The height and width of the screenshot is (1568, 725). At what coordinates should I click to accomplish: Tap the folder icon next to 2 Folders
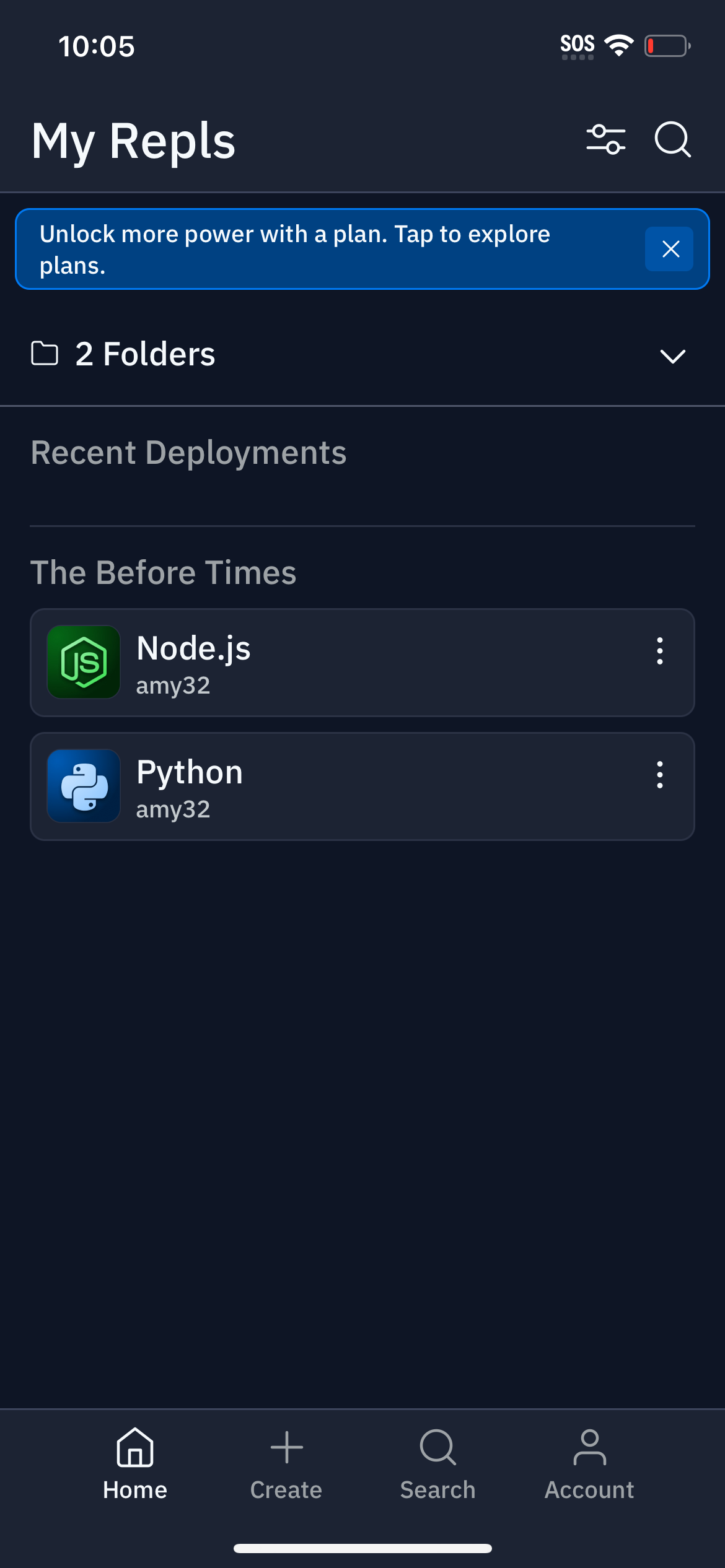[45, 354]
